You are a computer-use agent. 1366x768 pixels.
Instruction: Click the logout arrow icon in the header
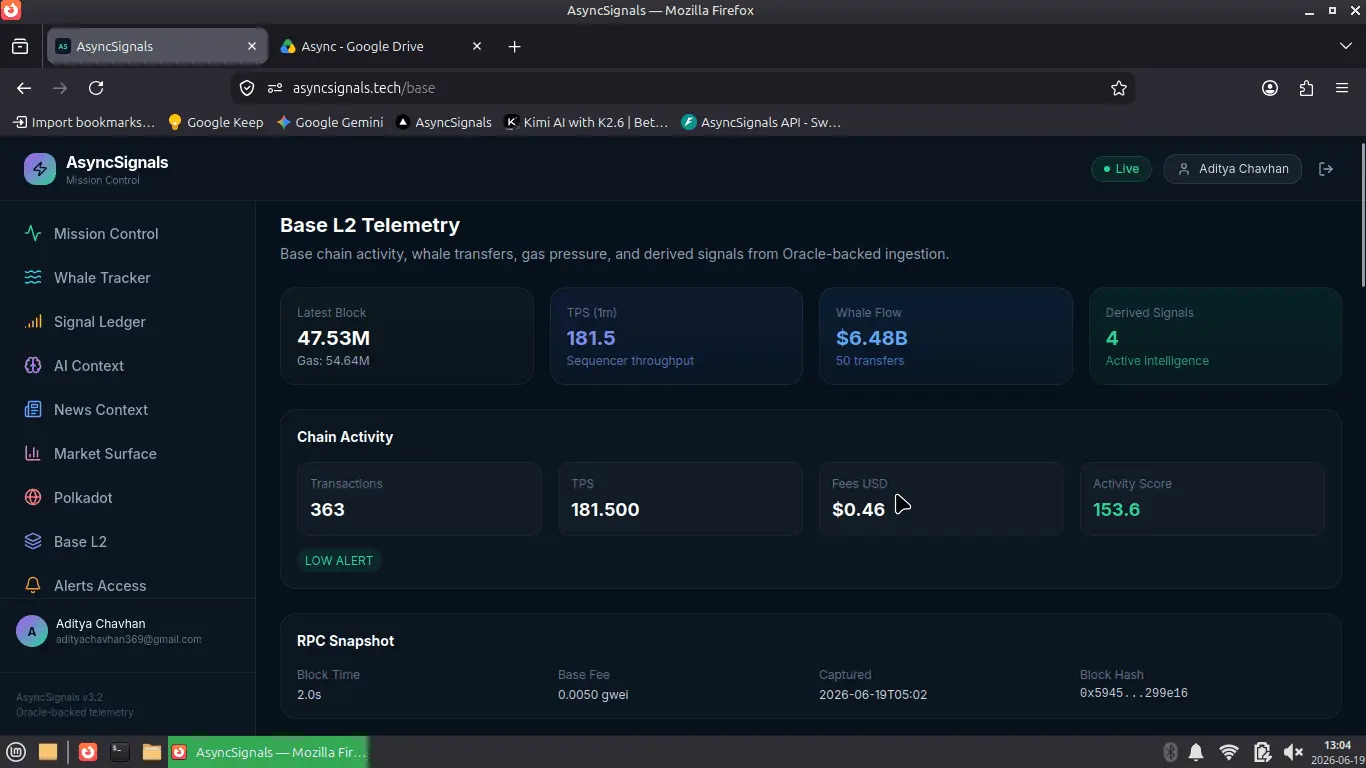pyautogui.click(x=1326, y=169)
